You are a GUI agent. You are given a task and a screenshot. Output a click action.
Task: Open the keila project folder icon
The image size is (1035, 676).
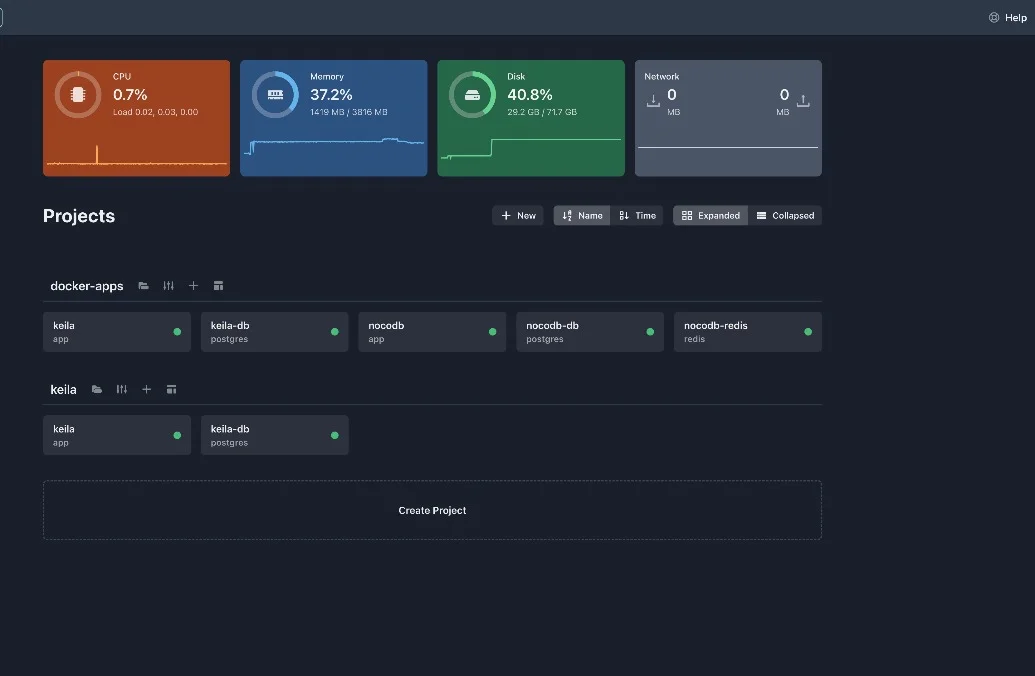pos(97,389)
